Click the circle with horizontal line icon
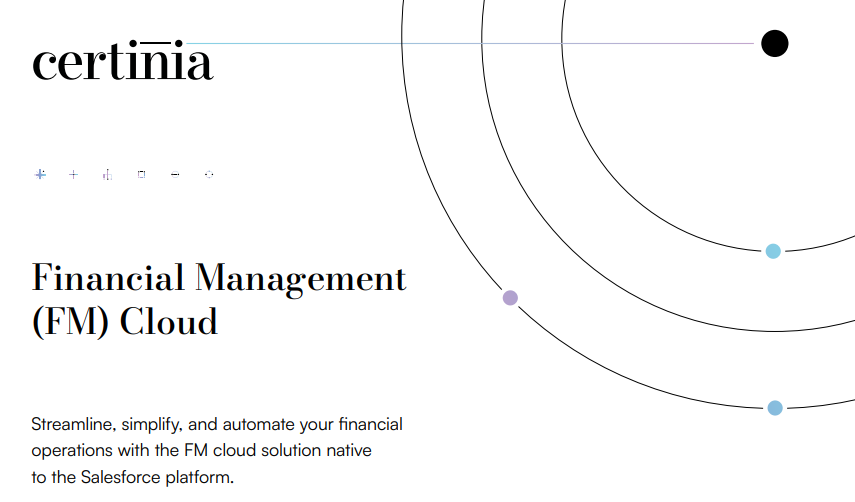The width and height of the screenshot is (855, 502). [x=175, y=174]
